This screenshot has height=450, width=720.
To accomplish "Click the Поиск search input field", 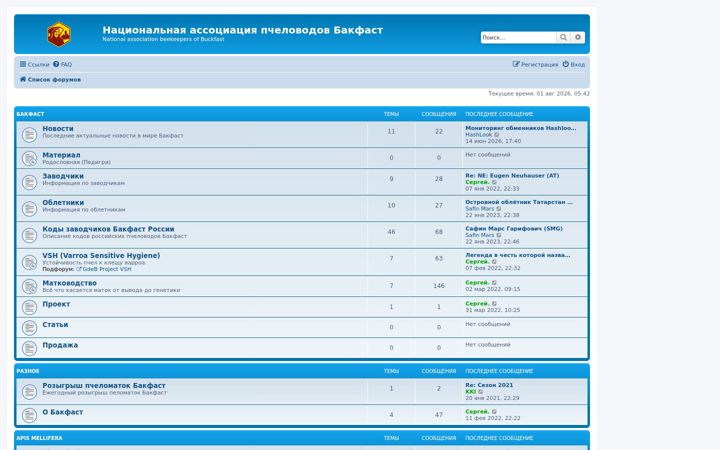I will tap(518, 37).
